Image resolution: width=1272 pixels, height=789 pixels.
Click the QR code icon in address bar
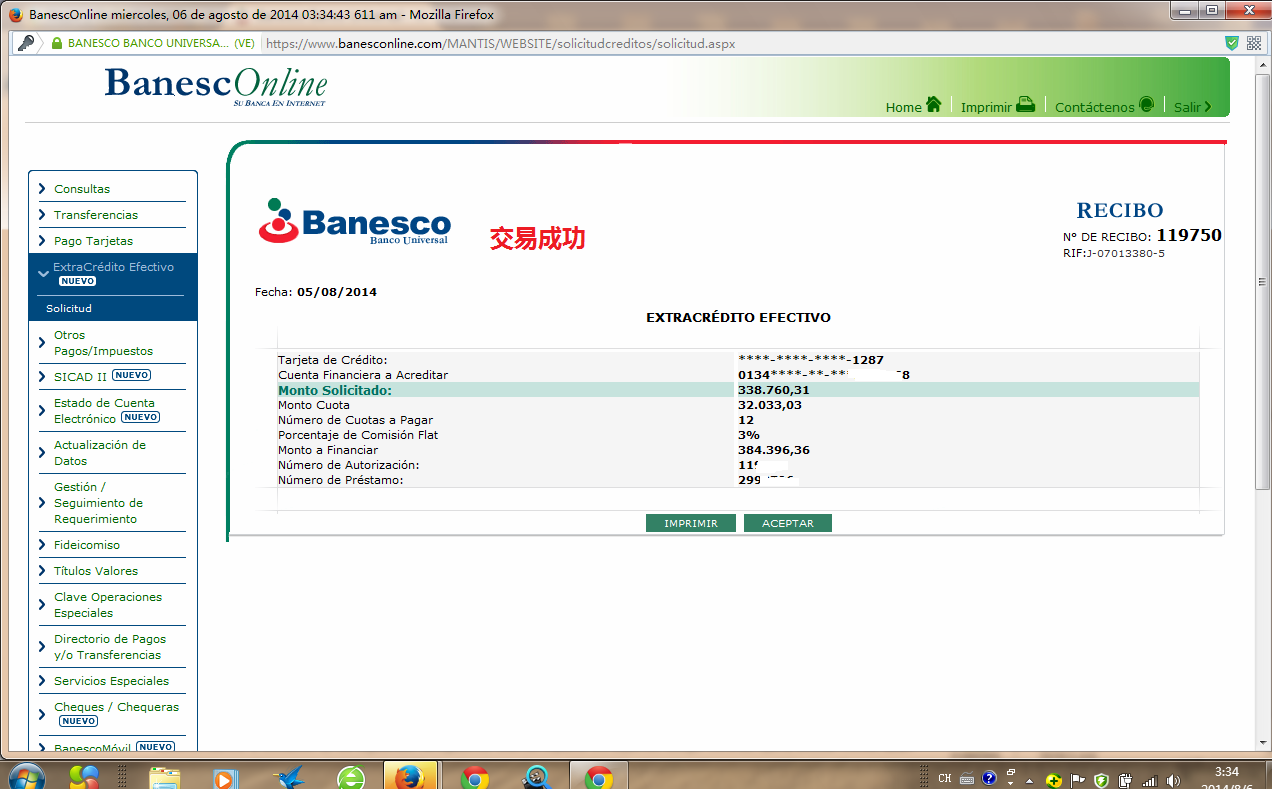pyautogui.click(x=1253, y=43)
